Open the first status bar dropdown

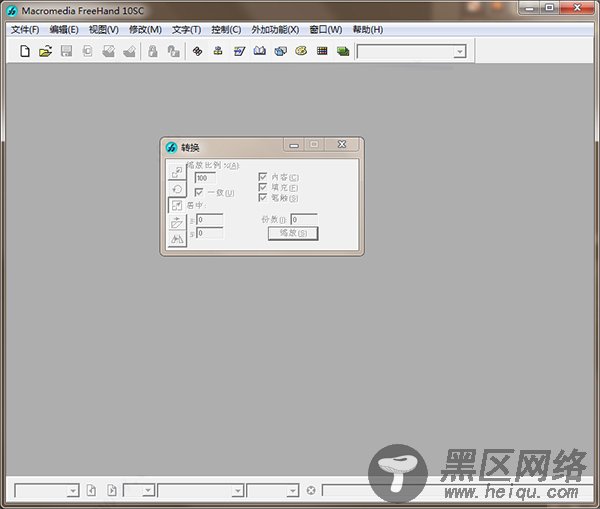[x=73, y=491]
